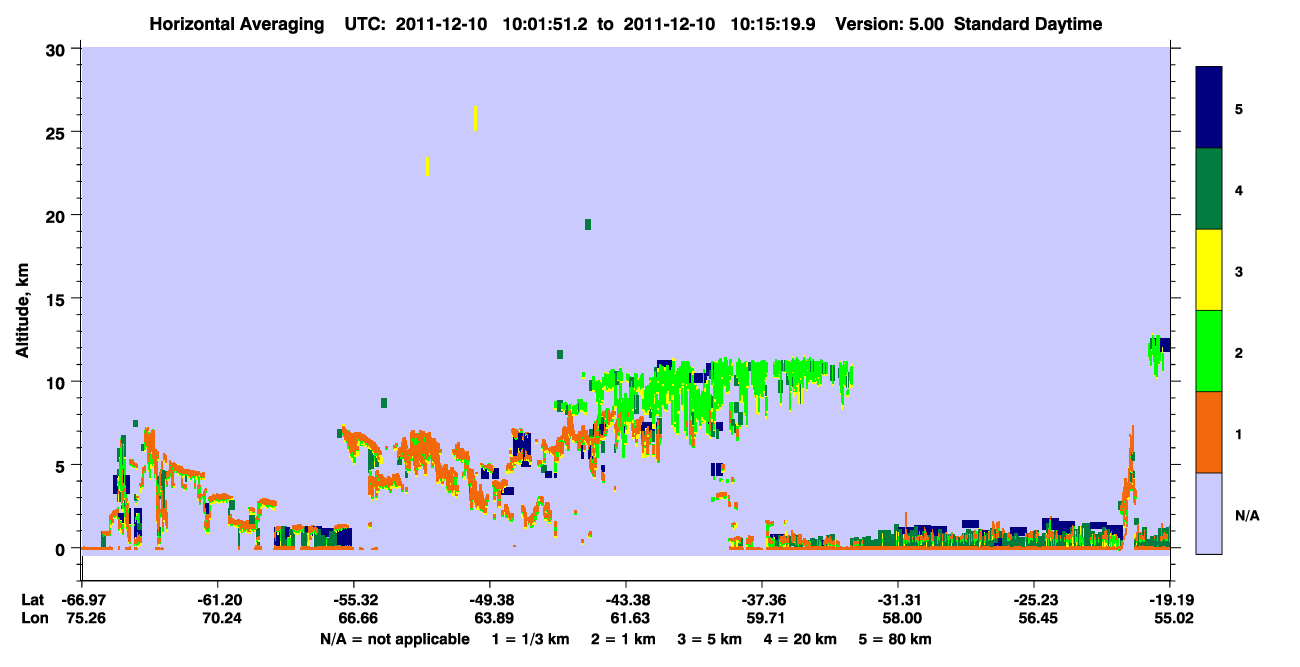The image size is (1300, 667).
Task: Click the '3 = 5 km' legend entry
Action: tap(710, 639)
